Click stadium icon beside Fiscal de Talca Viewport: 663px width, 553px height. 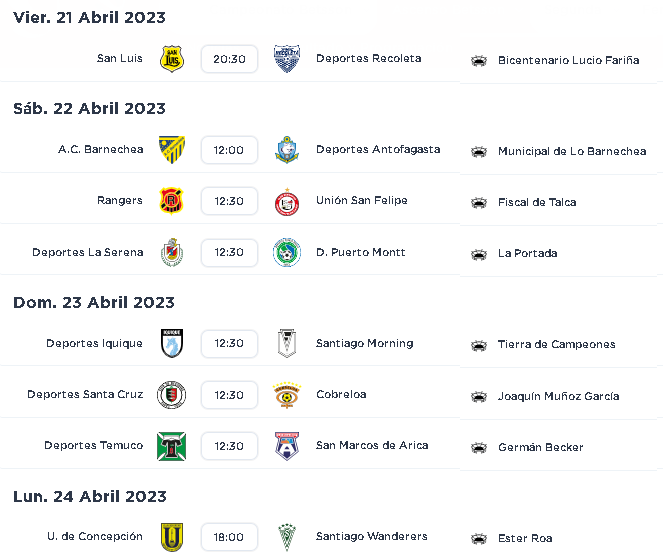479,203
